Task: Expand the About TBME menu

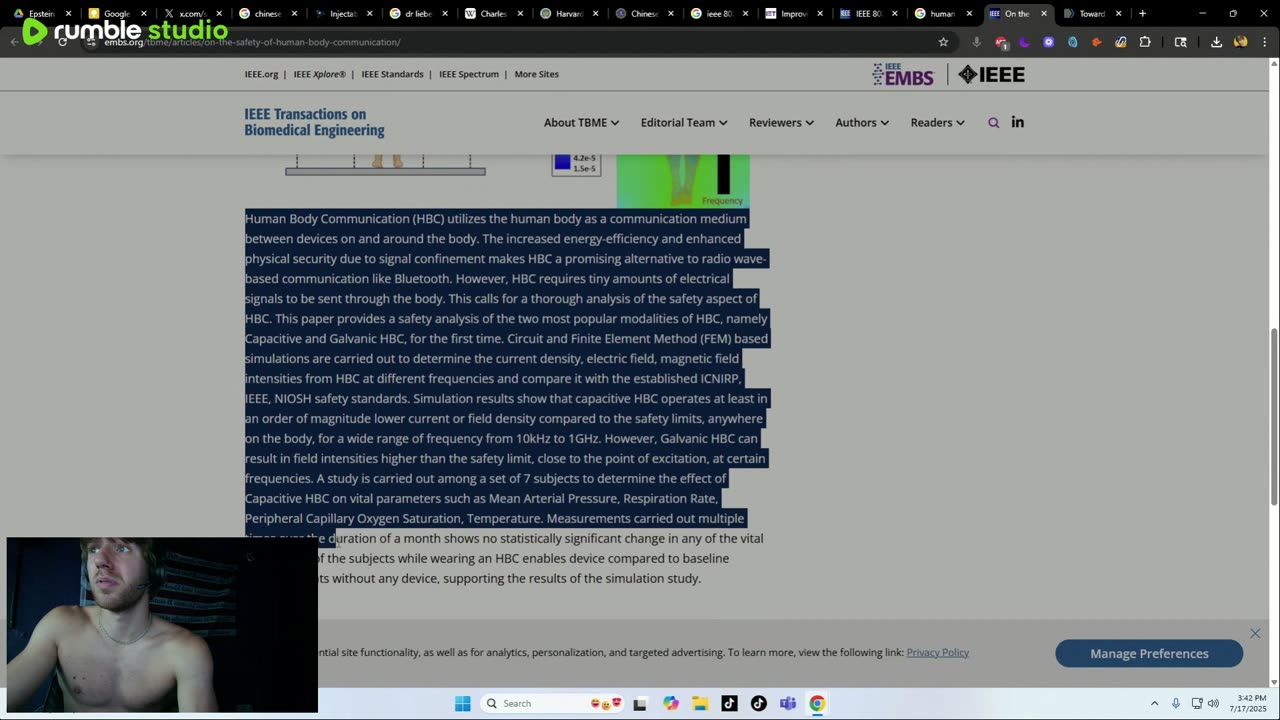Action: point(581,122)
